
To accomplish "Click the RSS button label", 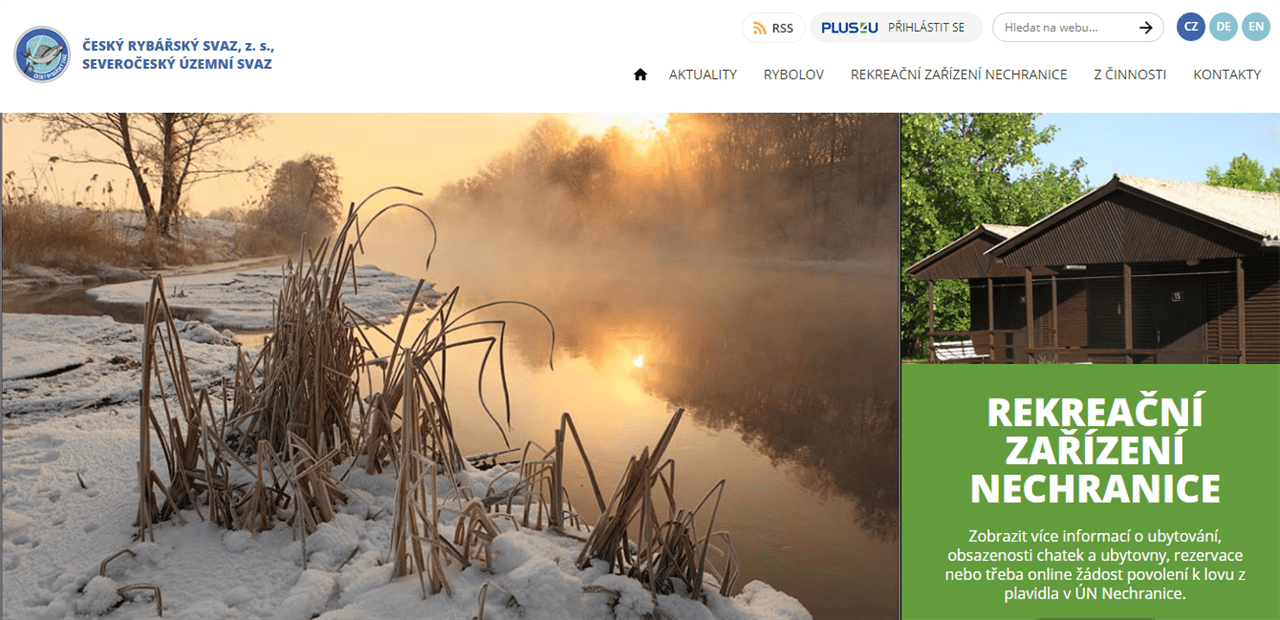I will tap(782, 28).
